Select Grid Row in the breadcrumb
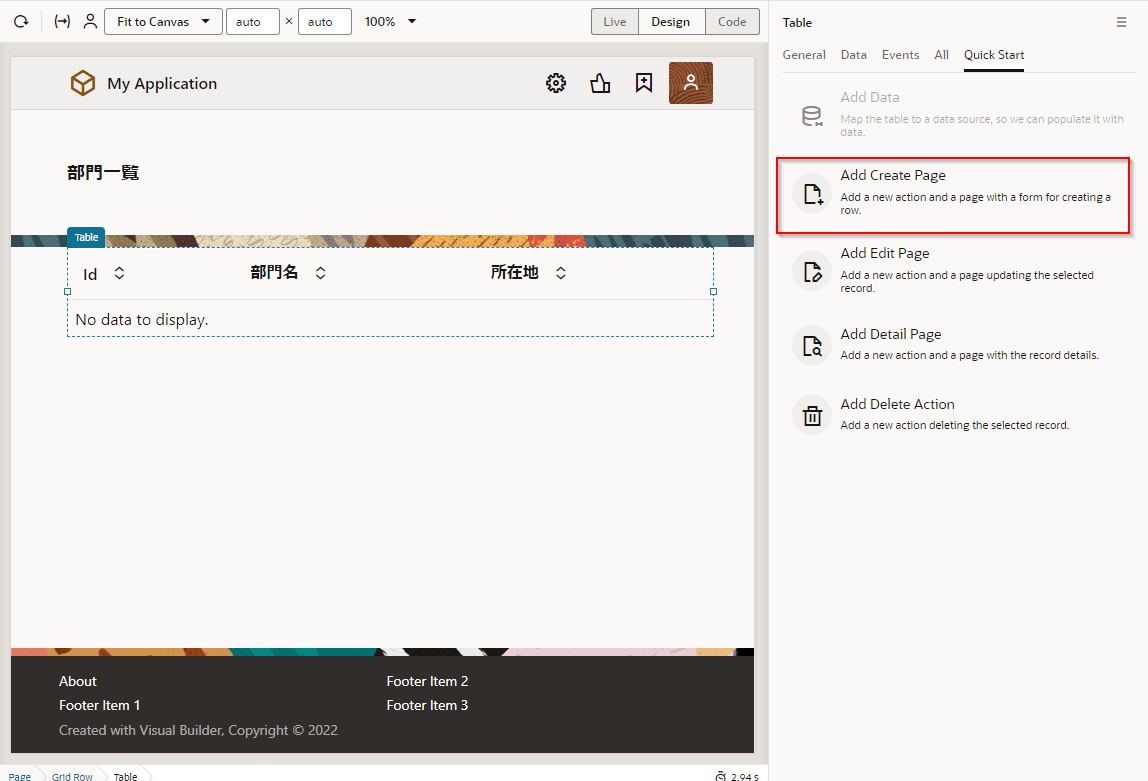Screen dimensions: 1148x781 72,776
